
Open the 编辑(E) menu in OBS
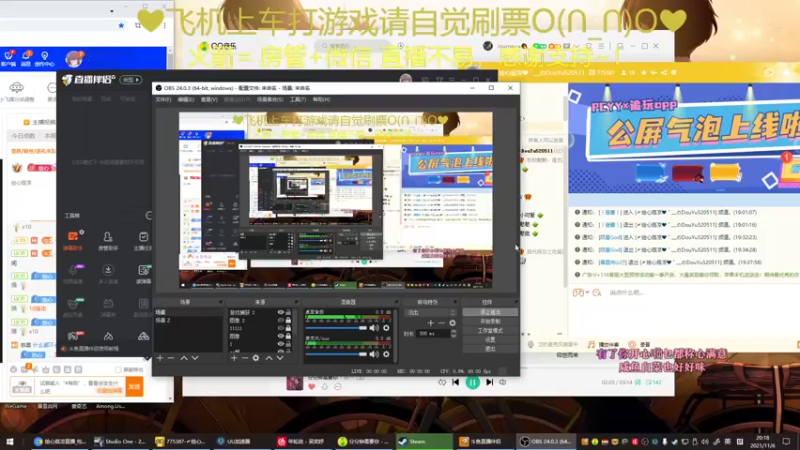(x=186, y=99)
